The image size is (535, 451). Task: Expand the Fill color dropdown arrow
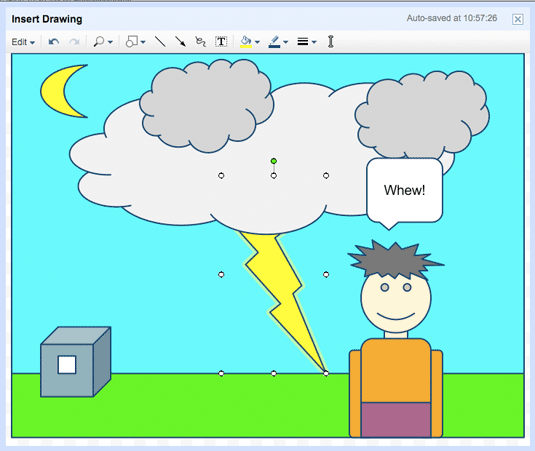tap(257, 42)
